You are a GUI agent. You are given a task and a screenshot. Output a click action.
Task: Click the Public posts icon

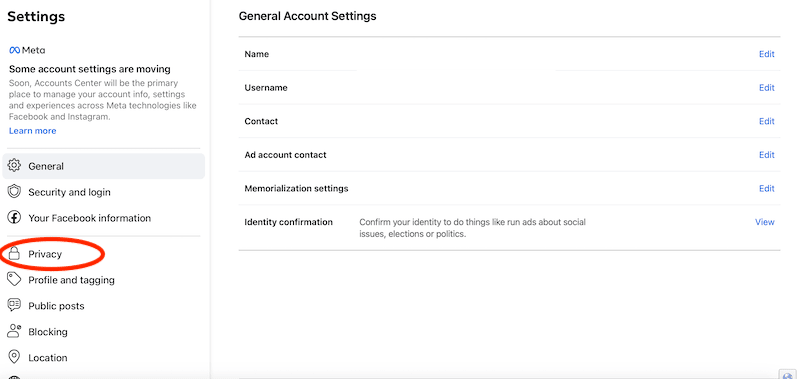(14, 306)
